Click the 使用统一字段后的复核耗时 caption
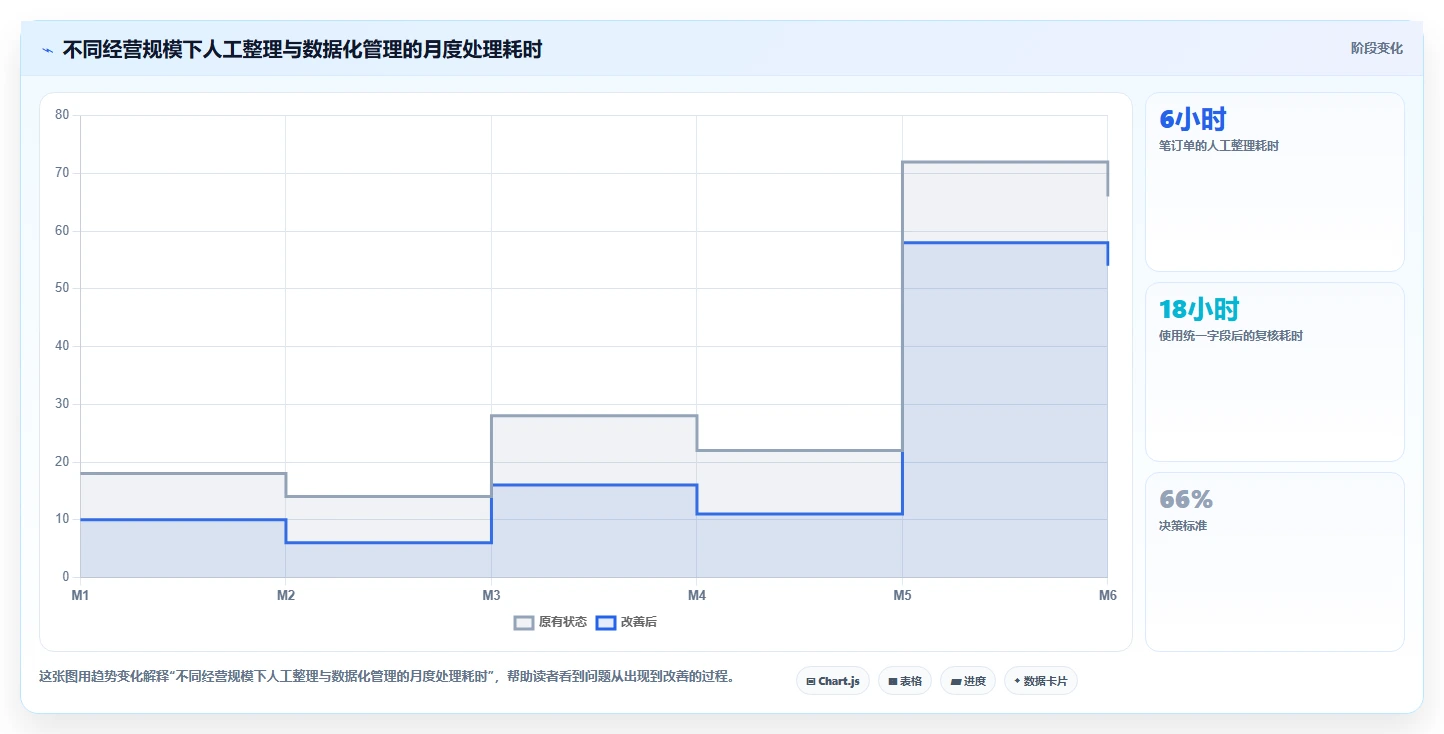1444x734 pixels. (1231, 336)
